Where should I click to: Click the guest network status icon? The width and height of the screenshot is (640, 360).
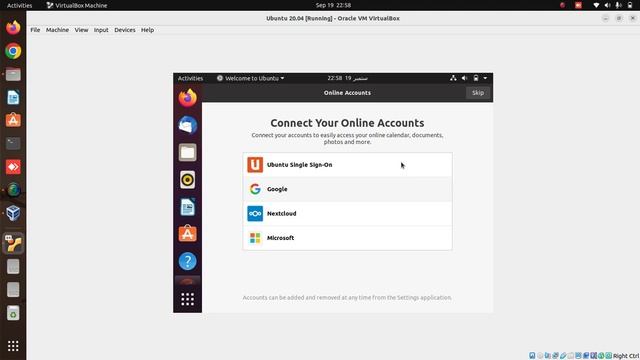(x=453, y=78)
